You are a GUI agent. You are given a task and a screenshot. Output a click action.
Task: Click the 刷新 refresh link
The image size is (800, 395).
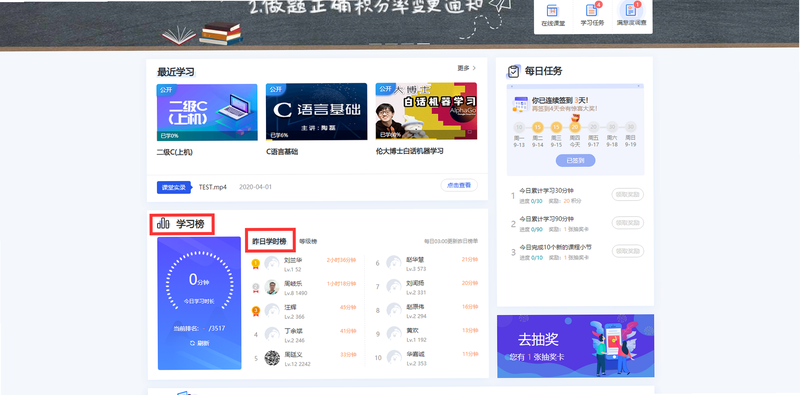click(x=199, y=343)
